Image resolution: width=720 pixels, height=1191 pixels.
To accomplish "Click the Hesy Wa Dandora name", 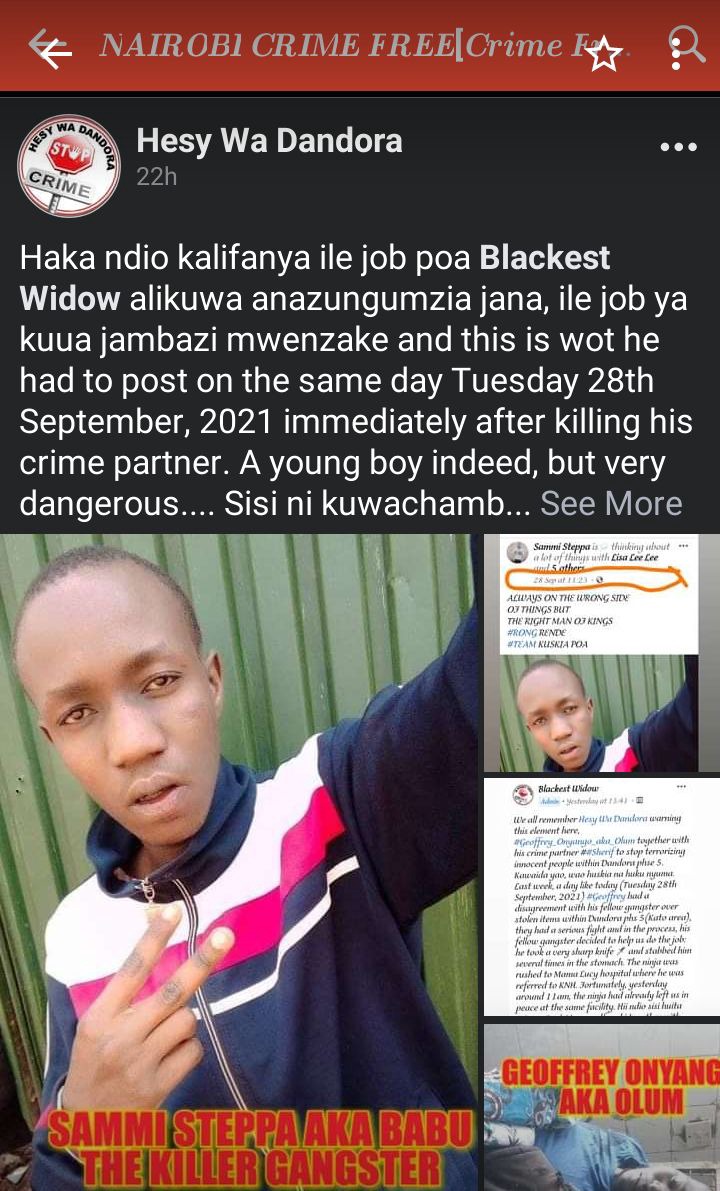I will point(269,141).
